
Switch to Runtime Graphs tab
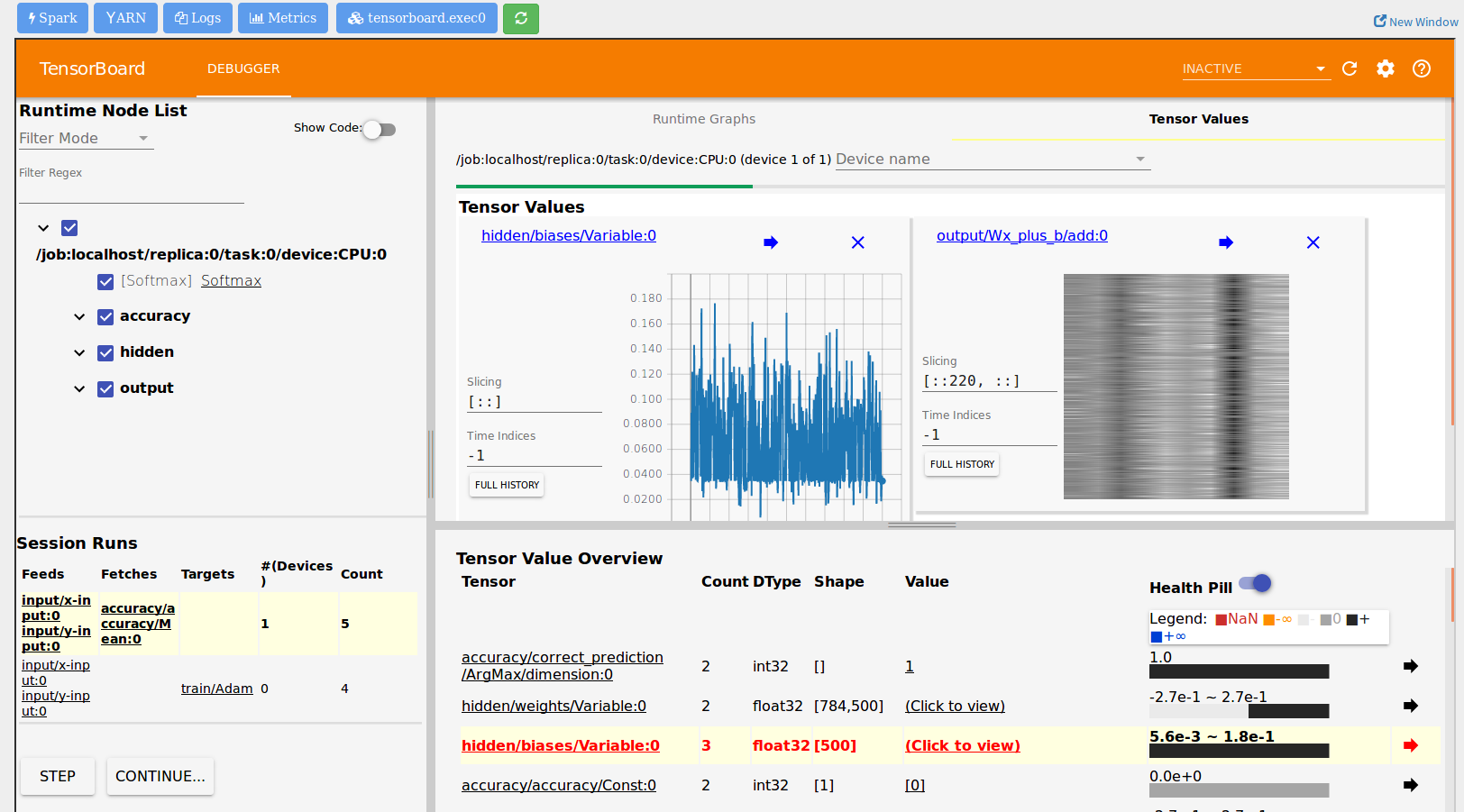(x=704, y=119)
